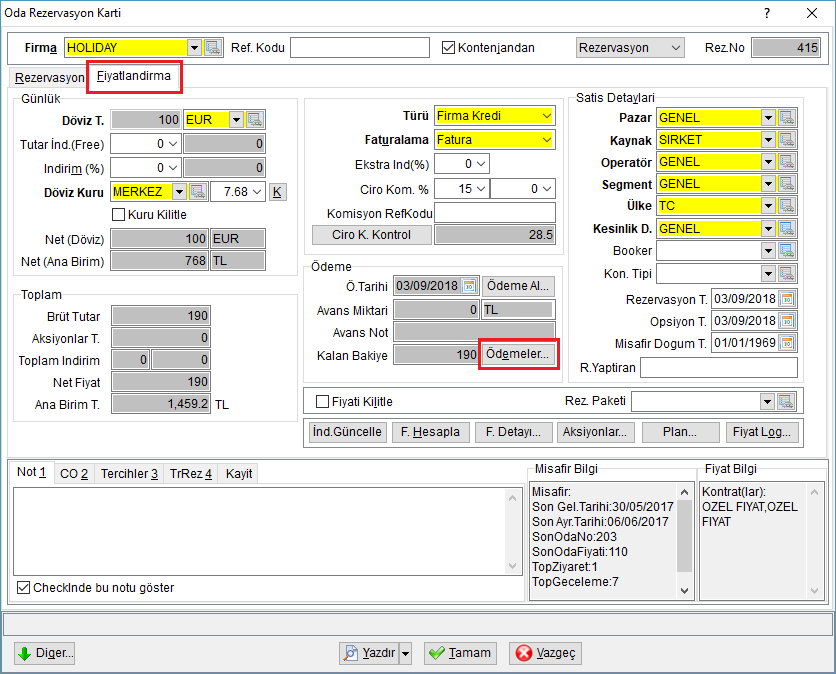
Task: Open F. Detayı... dialog
Action: [513, 432]
